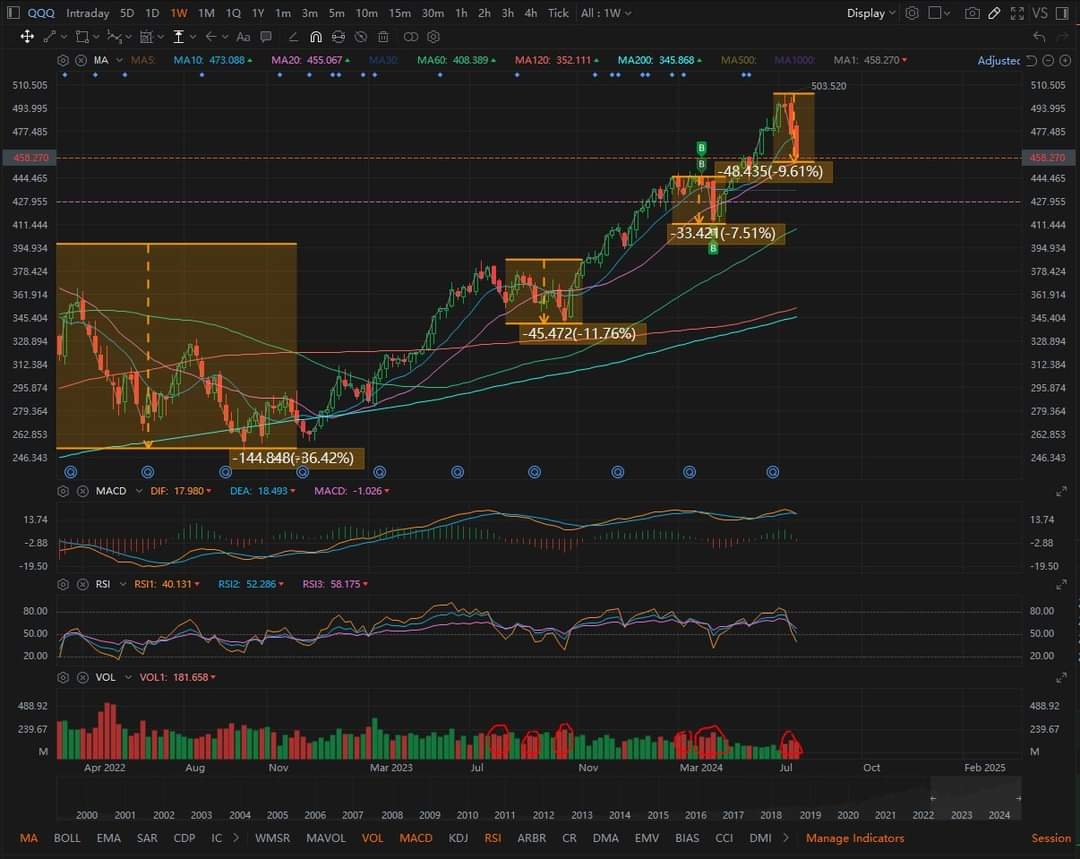
Task: Take a chart snapshot with camera icon
Action: tap(972, 13)
